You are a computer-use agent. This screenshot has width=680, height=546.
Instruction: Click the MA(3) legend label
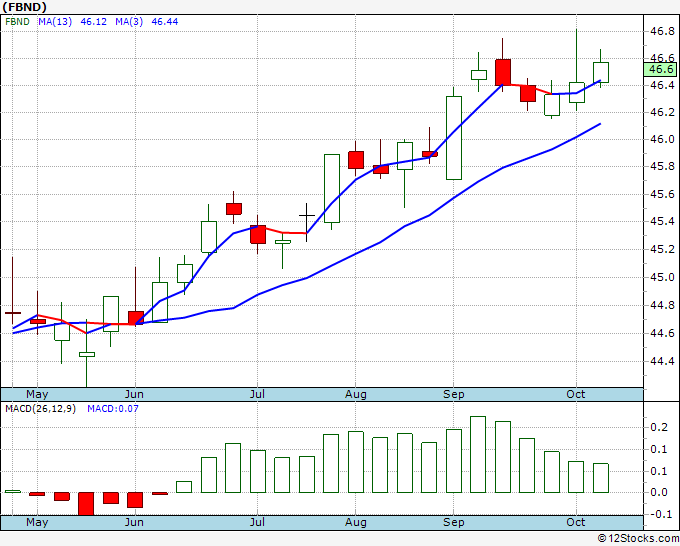pyautogui.click(x=129, y=22)
